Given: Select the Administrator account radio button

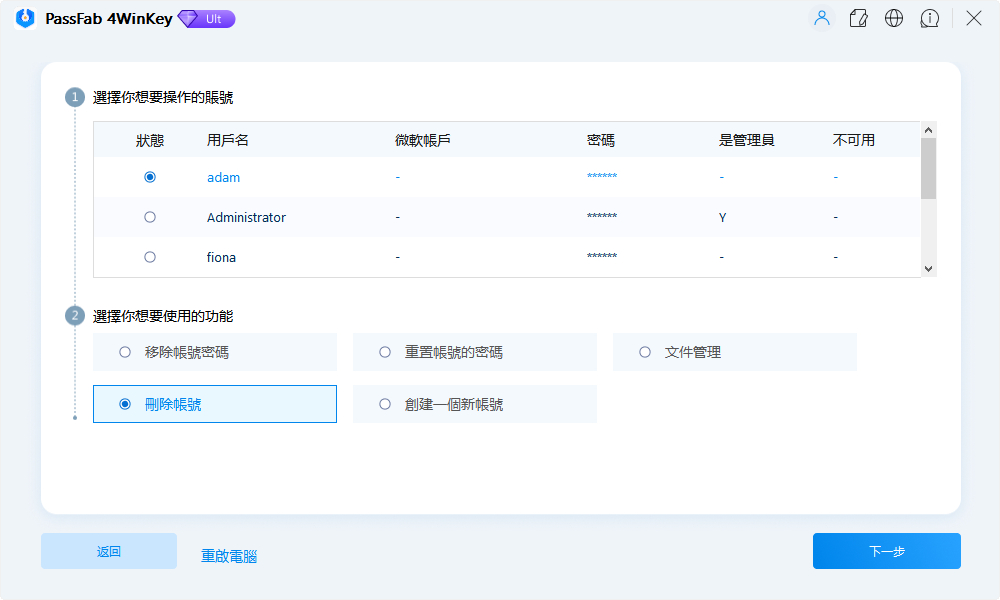Looking at the screenshot, I should 150,216.
